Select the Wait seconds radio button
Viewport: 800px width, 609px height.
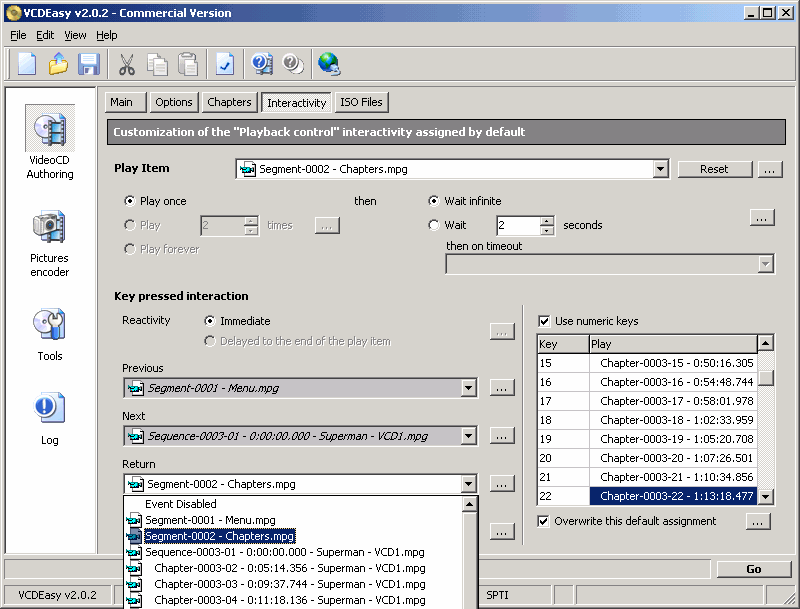[x=433, y=226]
